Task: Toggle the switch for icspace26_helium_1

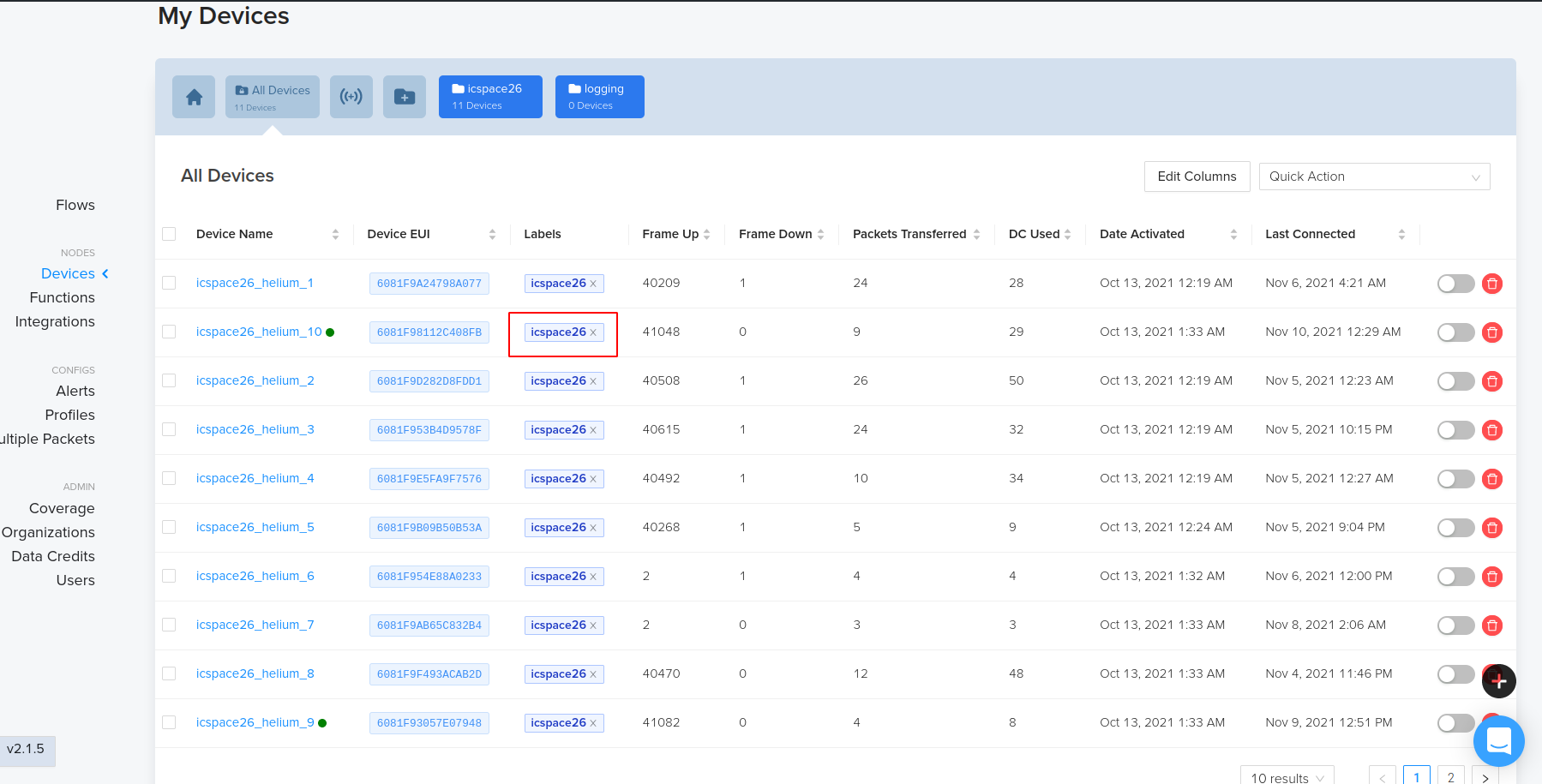Action: [x=1455, y=284]
